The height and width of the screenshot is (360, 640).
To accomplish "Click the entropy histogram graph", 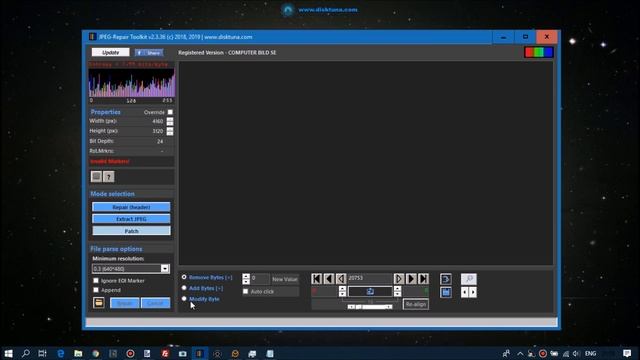I will [x=131, y=82].
